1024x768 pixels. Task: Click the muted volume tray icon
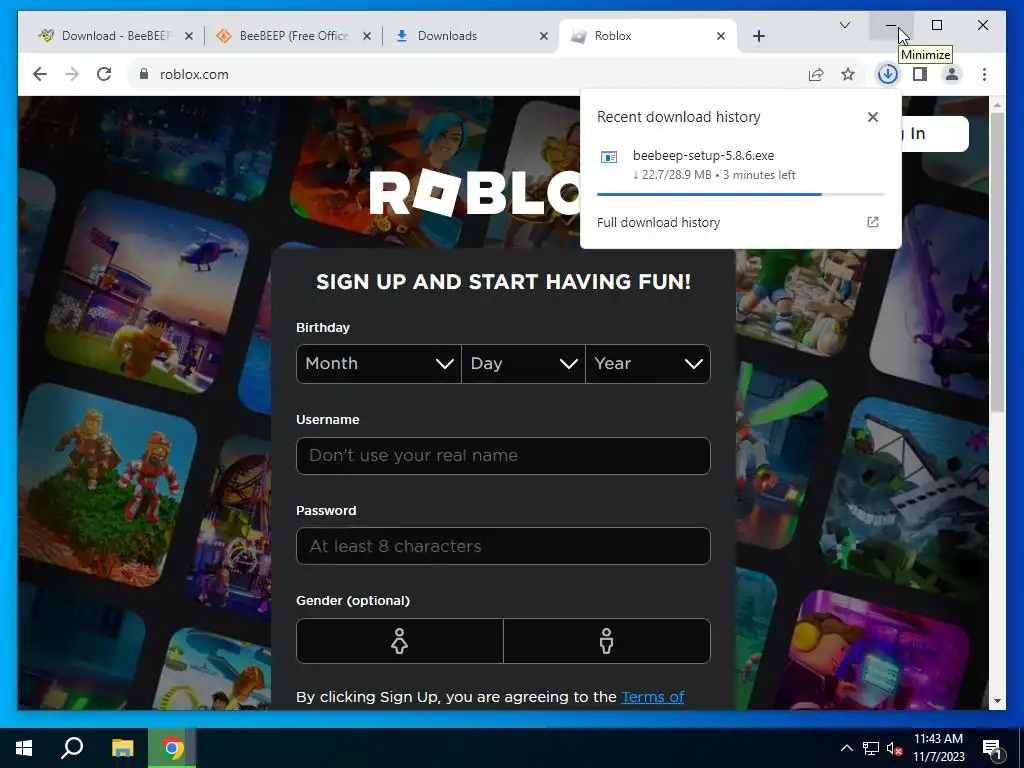point(895,748)
